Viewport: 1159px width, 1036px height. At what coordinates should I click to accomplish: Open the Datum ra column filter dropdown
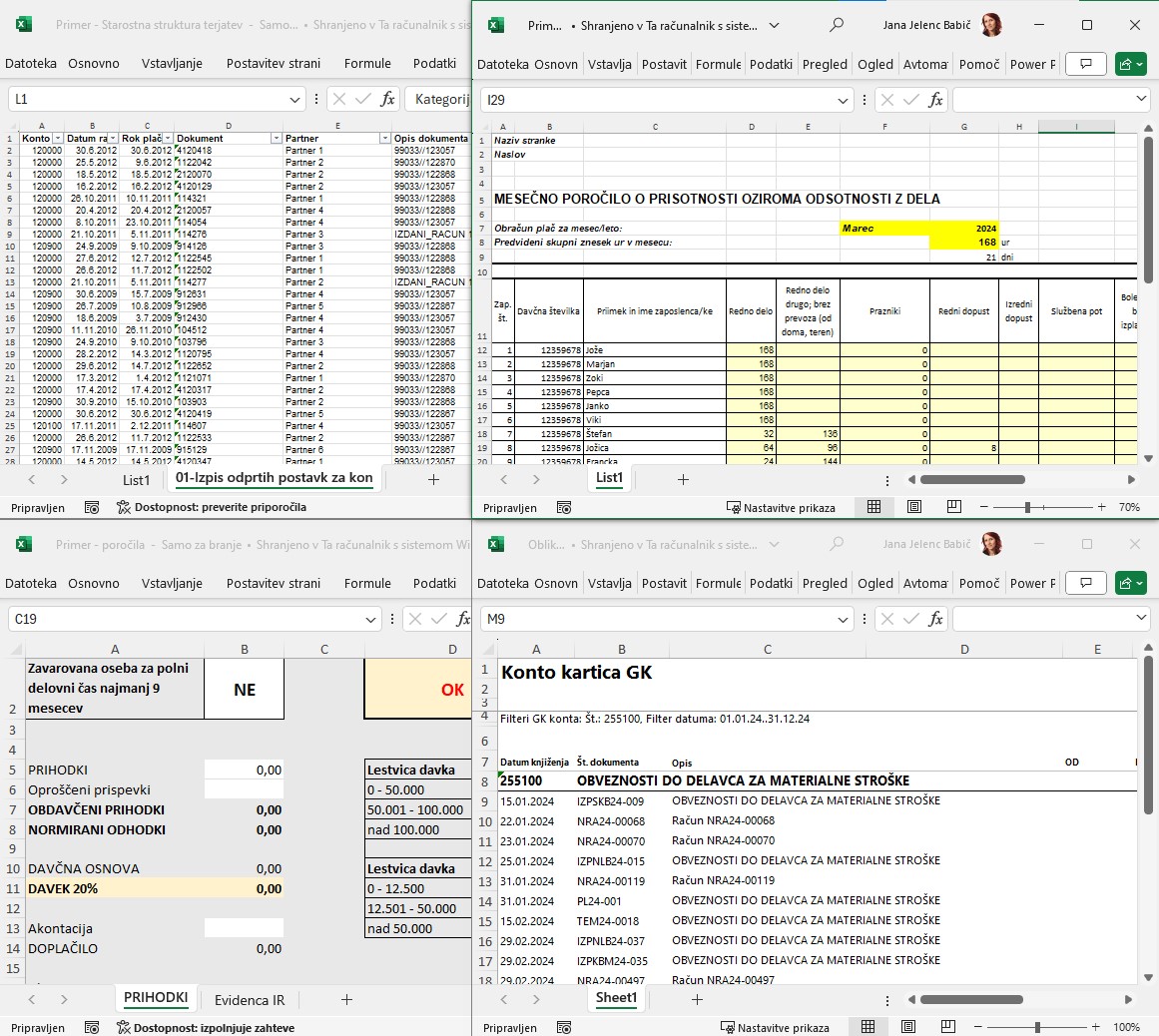point(113,138)
